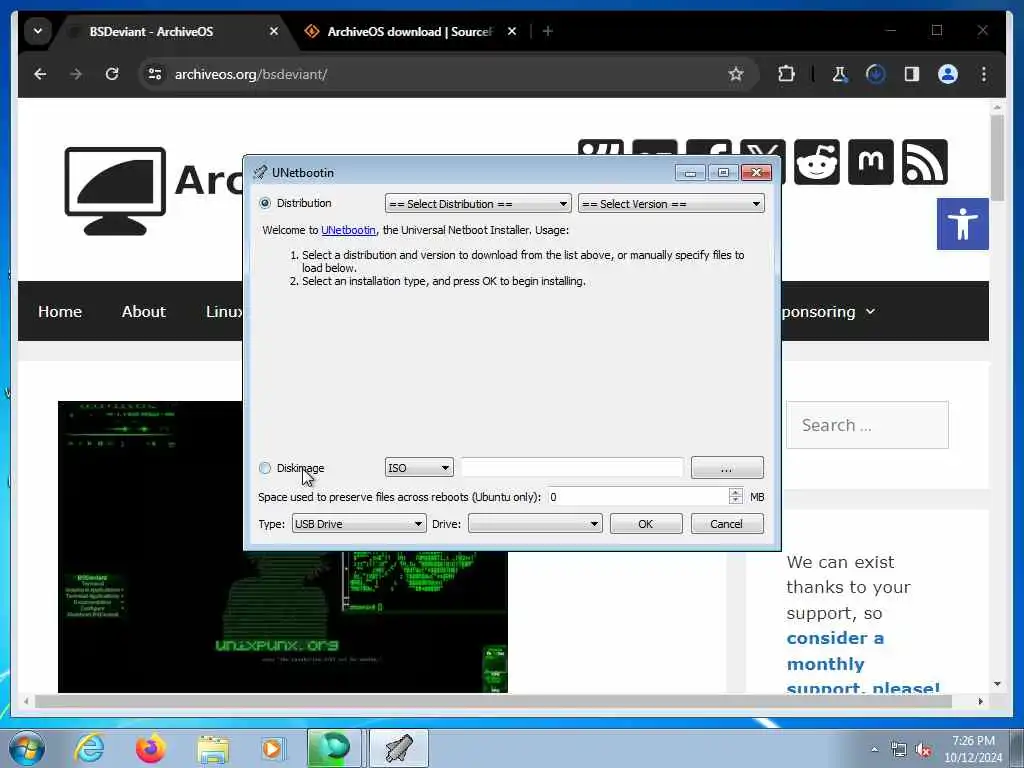
Task: Follow the consider a monthly support link
Action: (863, 663)
